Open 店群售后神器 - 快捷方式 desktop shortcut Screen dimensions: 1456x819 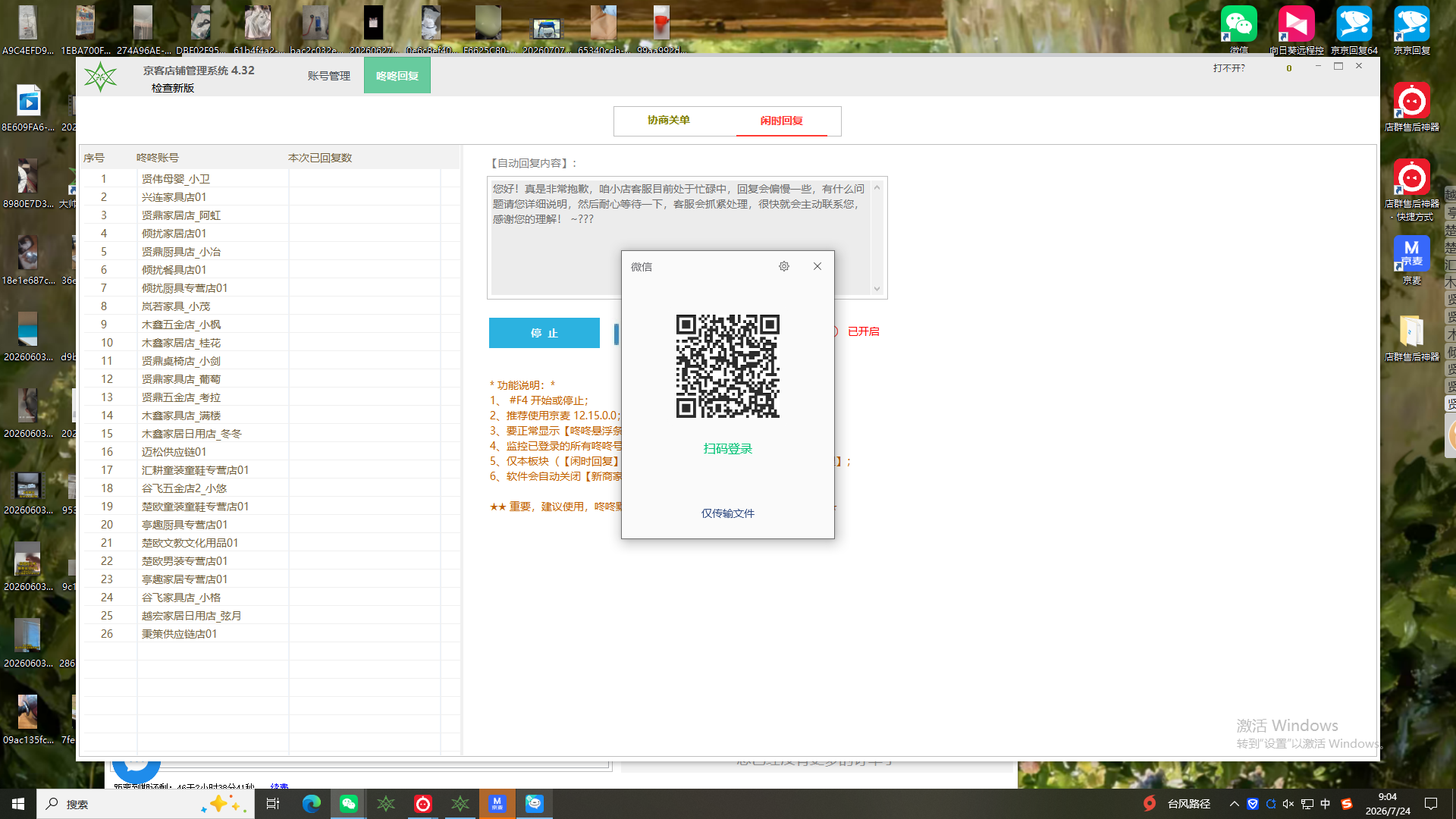[1412, 190]
